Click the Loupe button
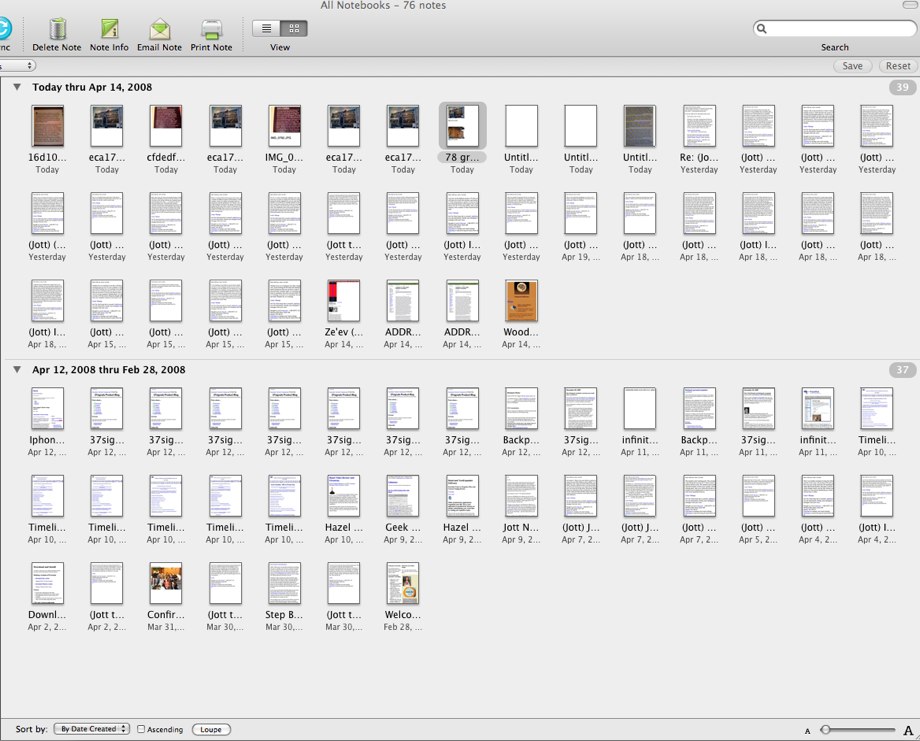This screenshot has width=920, height=741. click(211, 729)
